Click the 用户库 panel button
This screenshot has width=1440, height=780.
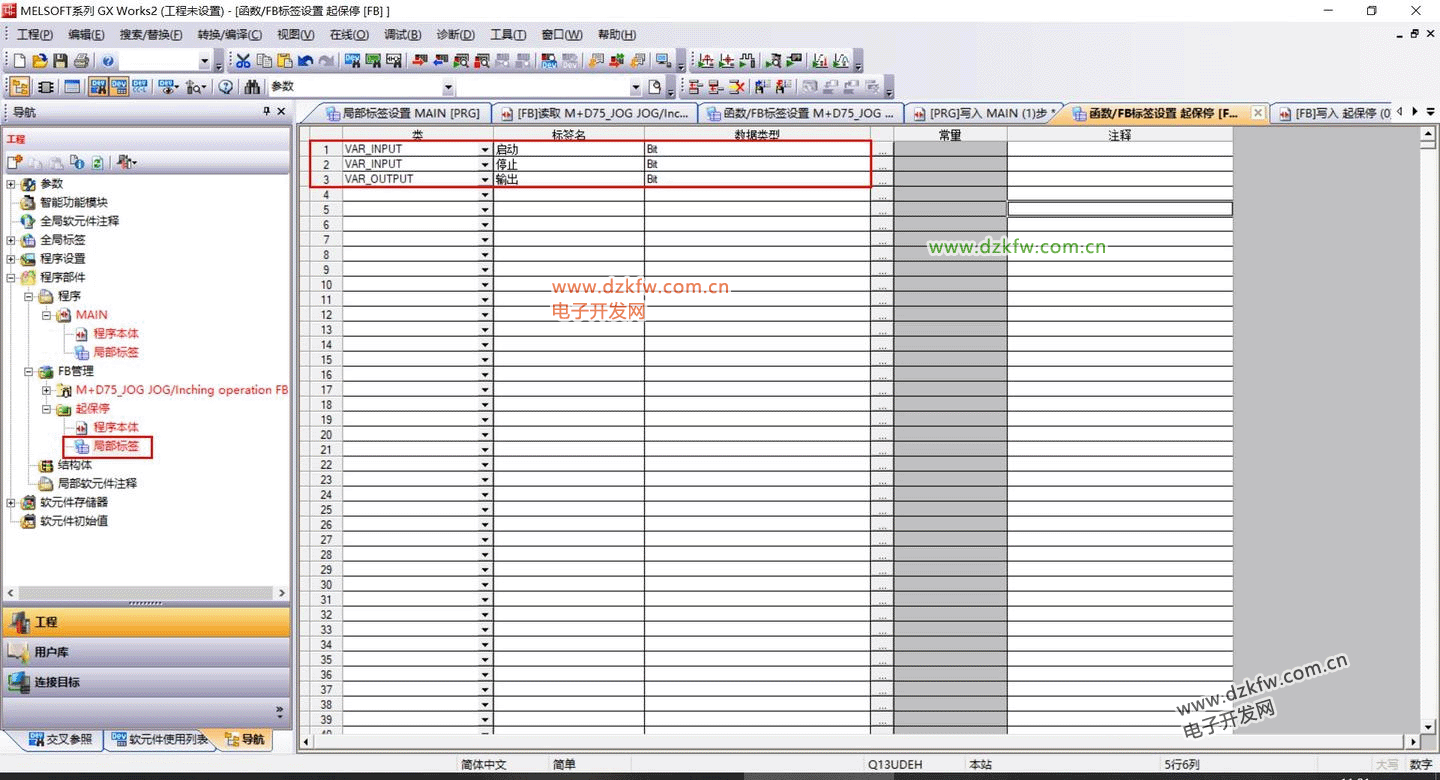[x=146, y=652]
